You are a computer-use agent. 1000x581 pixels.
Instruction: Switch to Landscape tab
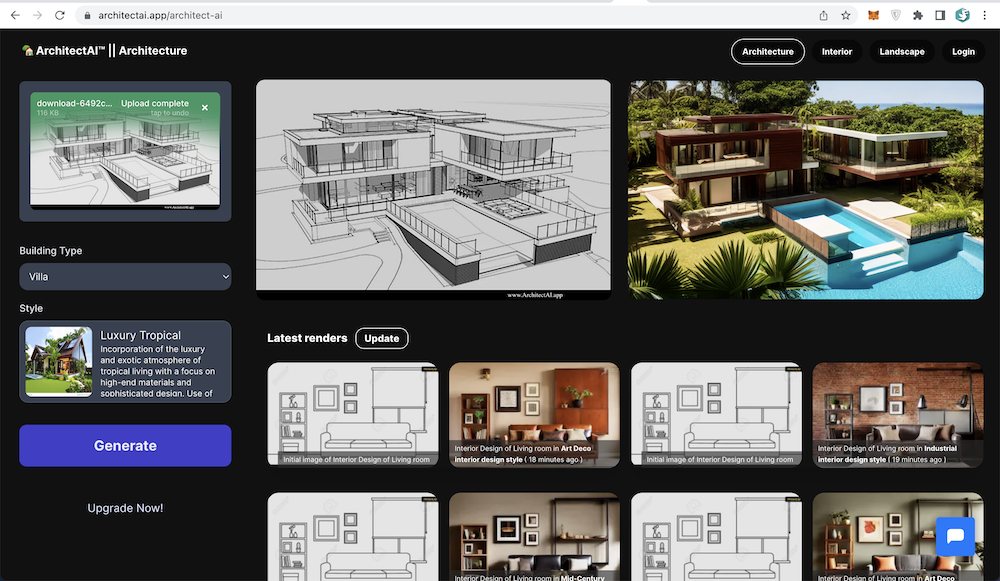tap(902, 52)
